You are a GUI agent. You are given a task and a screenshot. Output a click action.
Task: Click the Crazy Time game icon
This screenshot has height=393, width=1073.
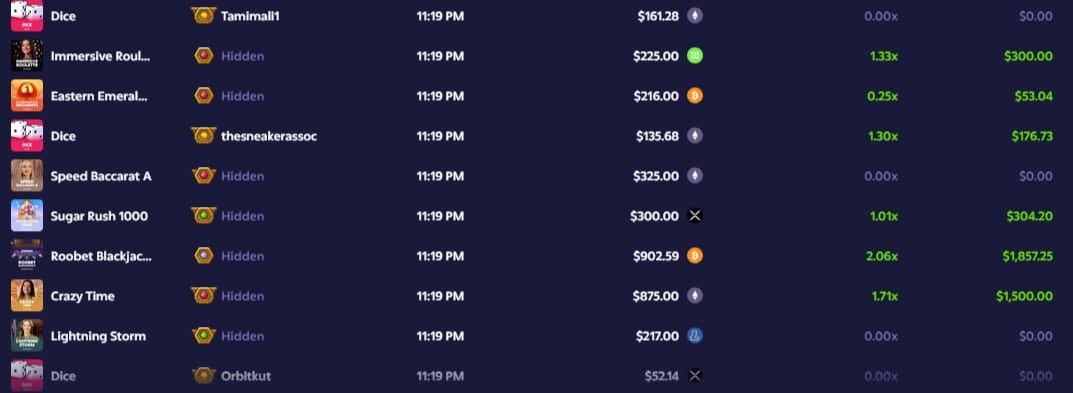pyautogui.click(x=27, y=296)
